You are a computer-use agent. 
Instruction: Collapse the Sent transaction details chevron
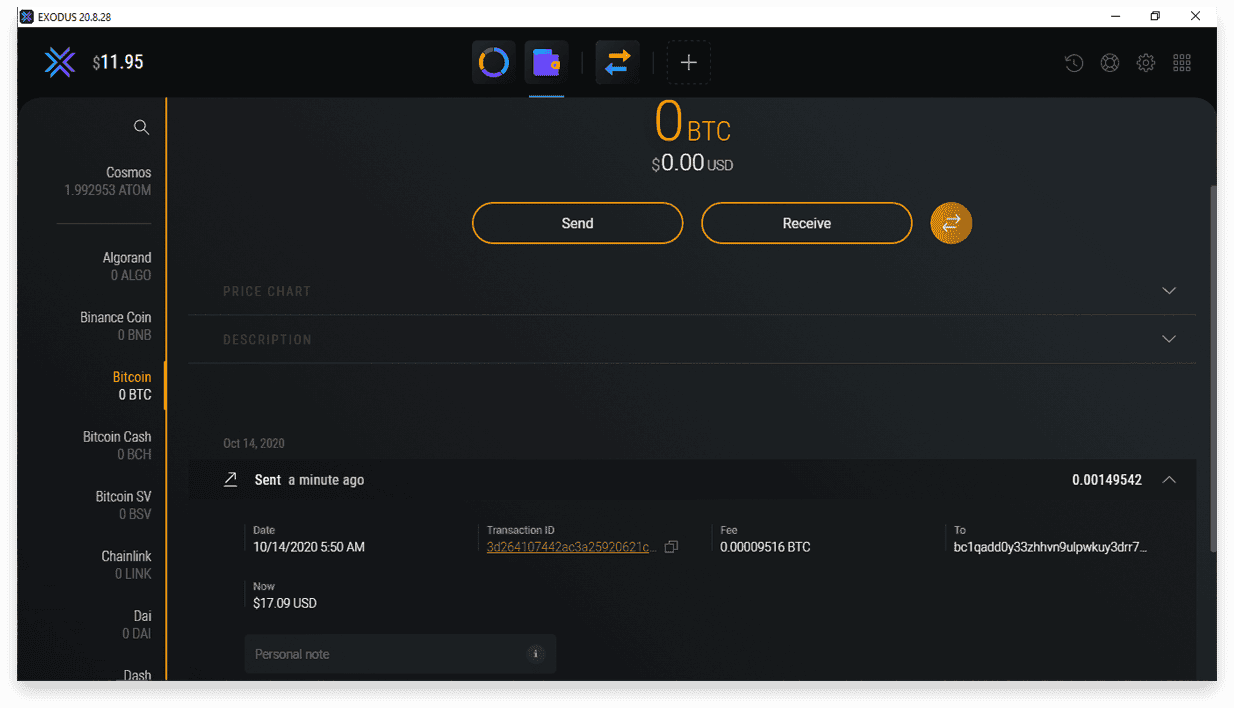[x=1169, y=480]
